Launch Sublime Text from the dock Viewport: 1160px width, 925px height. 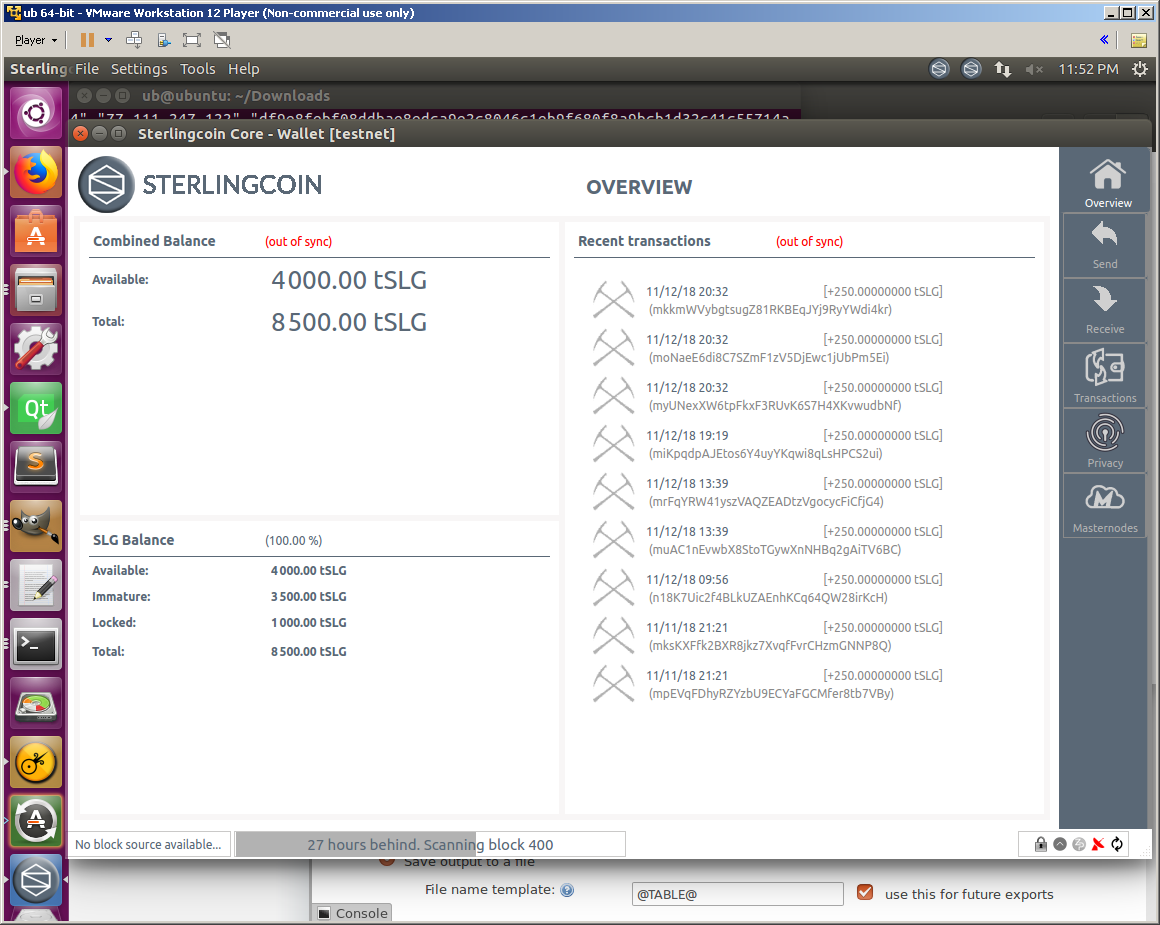click(36, 467)
